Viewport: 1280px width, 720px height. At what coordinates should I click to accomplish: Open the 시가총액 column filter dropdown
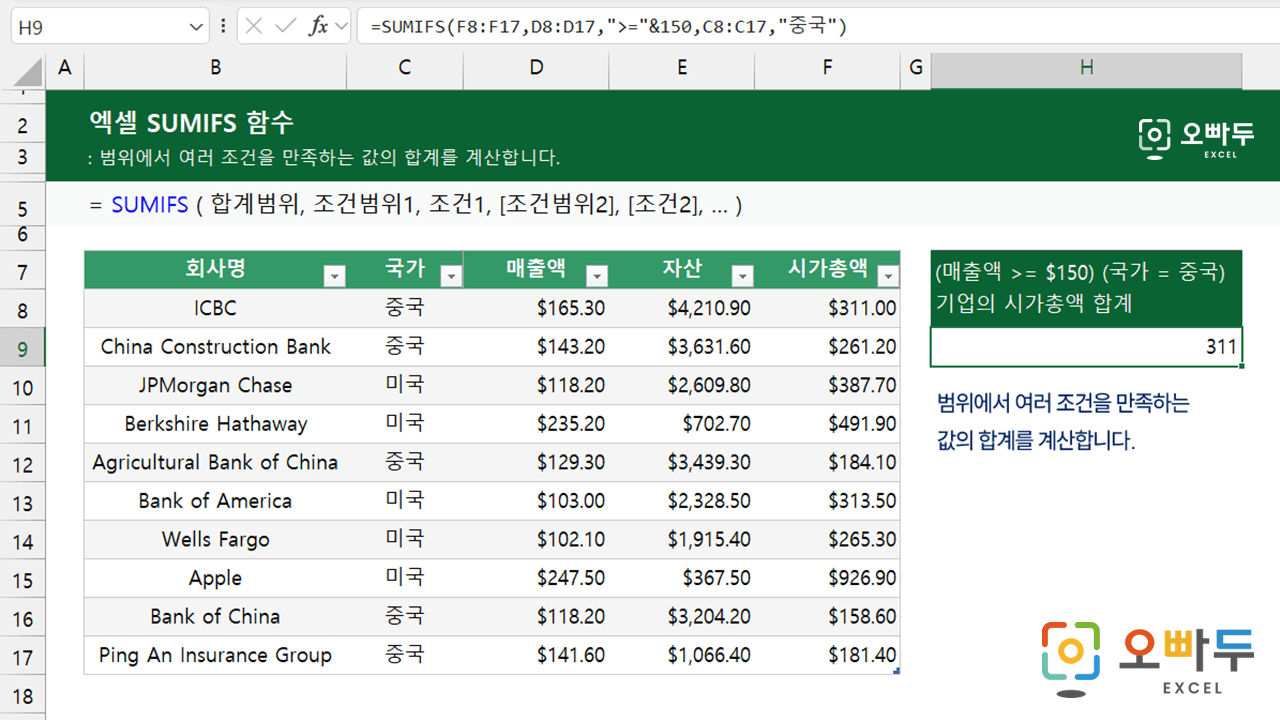point(888,276)
